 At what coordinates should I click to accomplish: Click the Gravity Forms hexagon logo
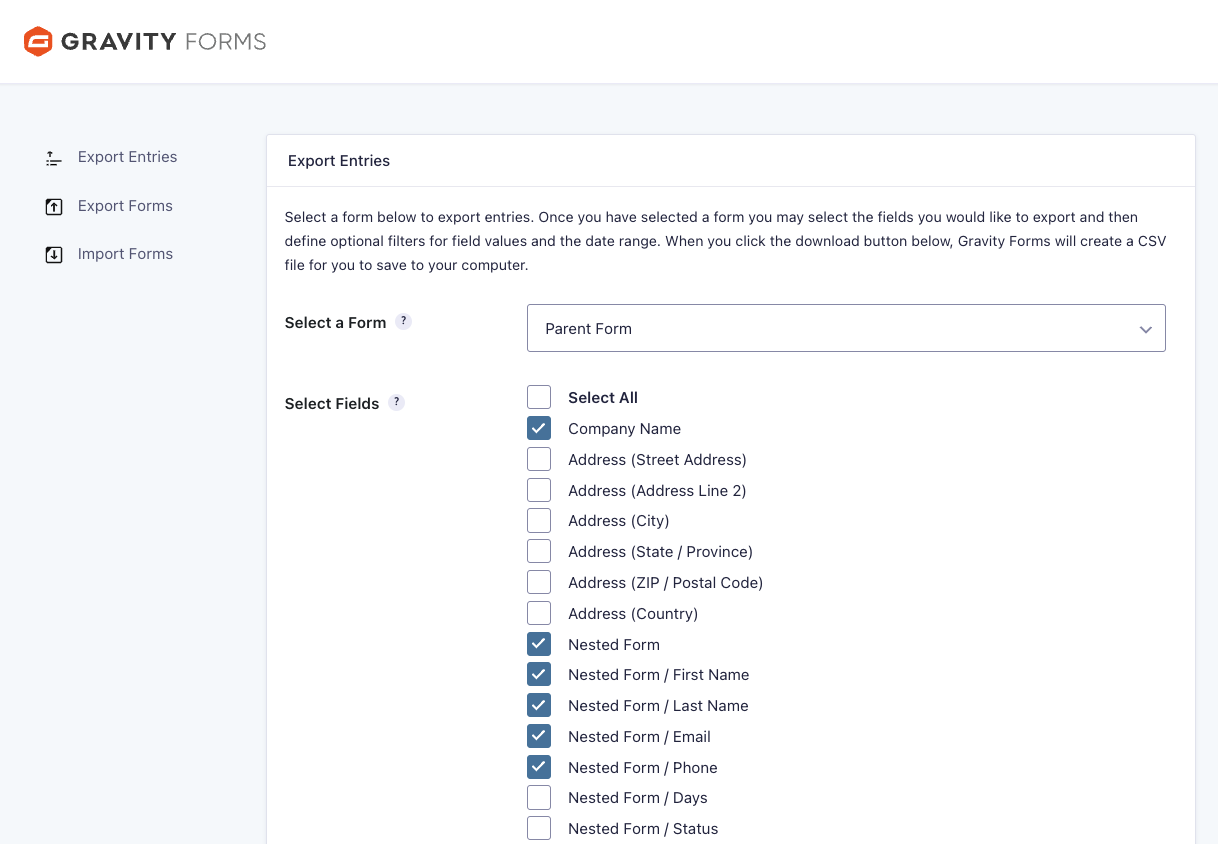(38, 42)
